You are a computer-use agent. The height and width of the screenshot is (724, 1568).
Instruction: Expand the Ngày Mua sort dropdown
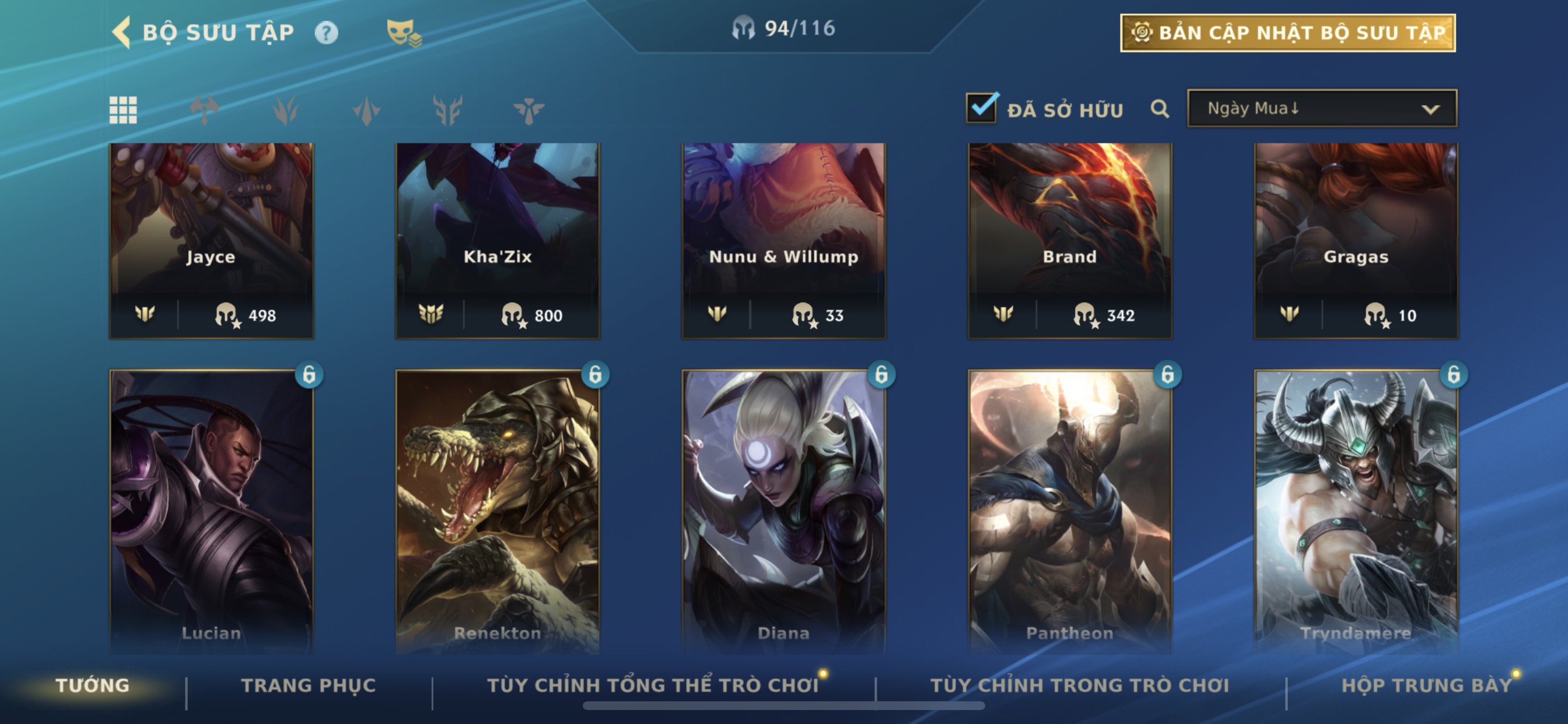point(1322,108)
